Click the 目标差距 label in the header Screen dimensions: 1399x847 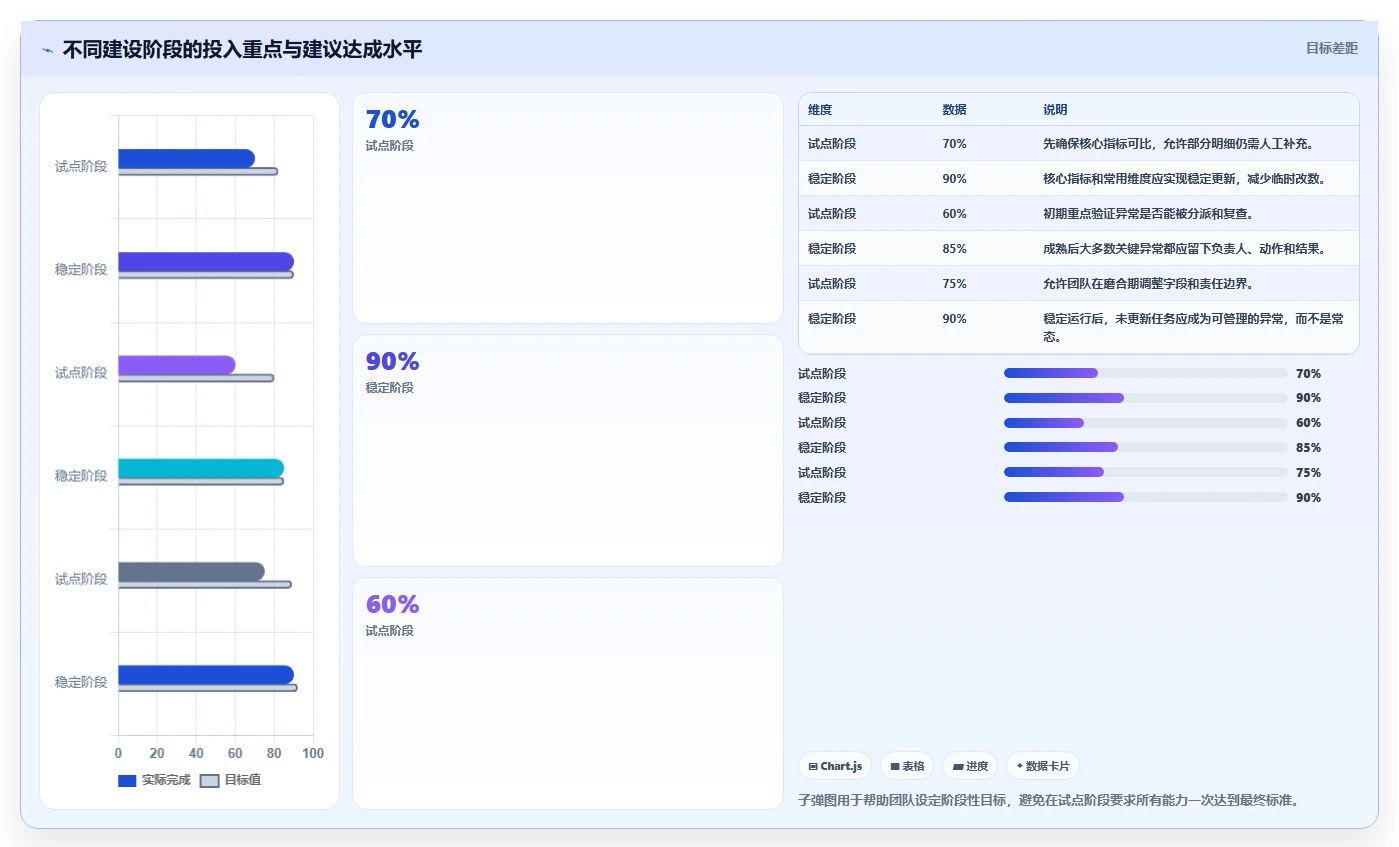1331,48
